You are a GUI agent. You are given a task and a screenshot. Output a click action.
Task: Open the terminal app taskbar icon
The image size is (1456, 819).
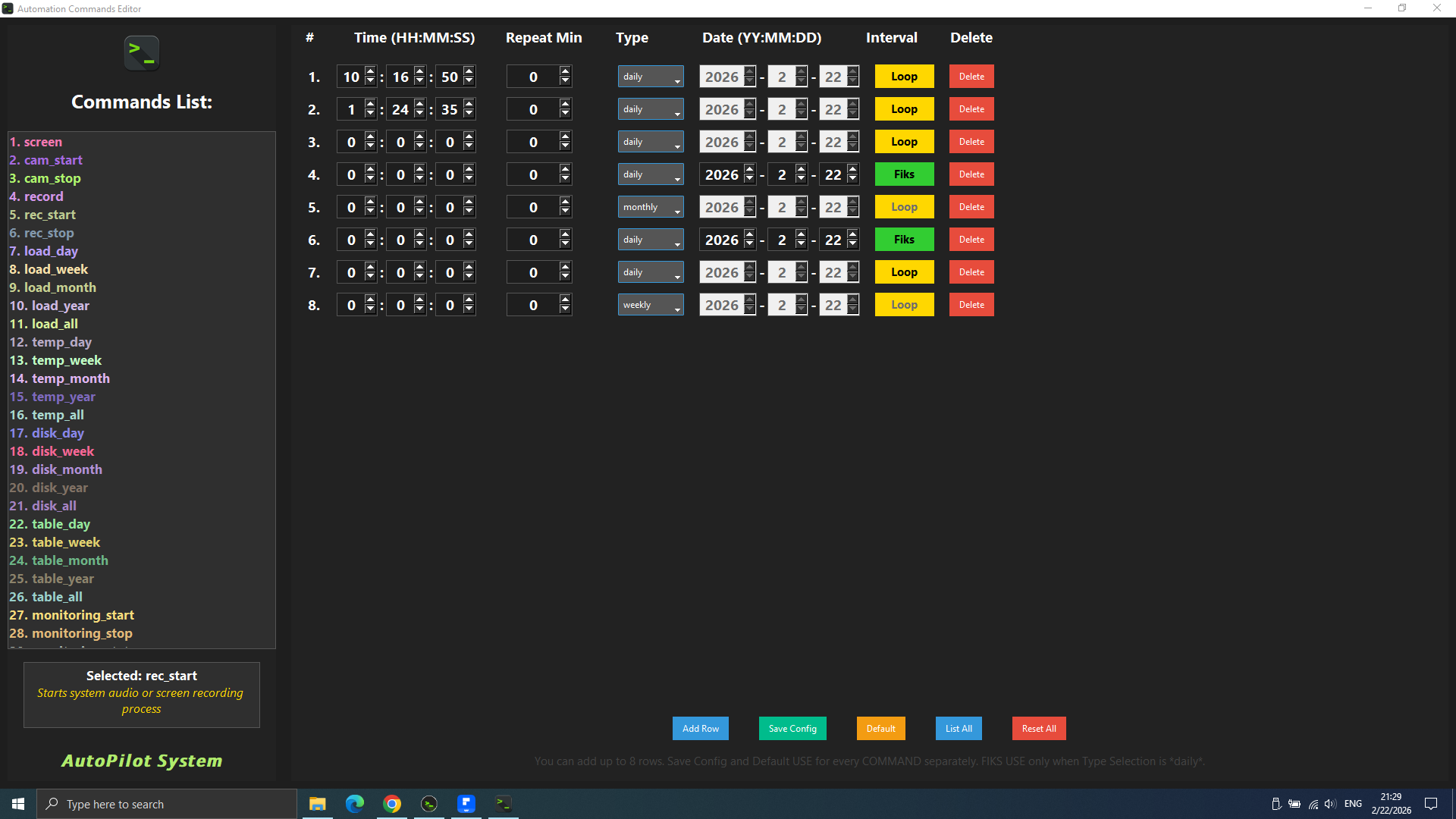tap(504, 804)
